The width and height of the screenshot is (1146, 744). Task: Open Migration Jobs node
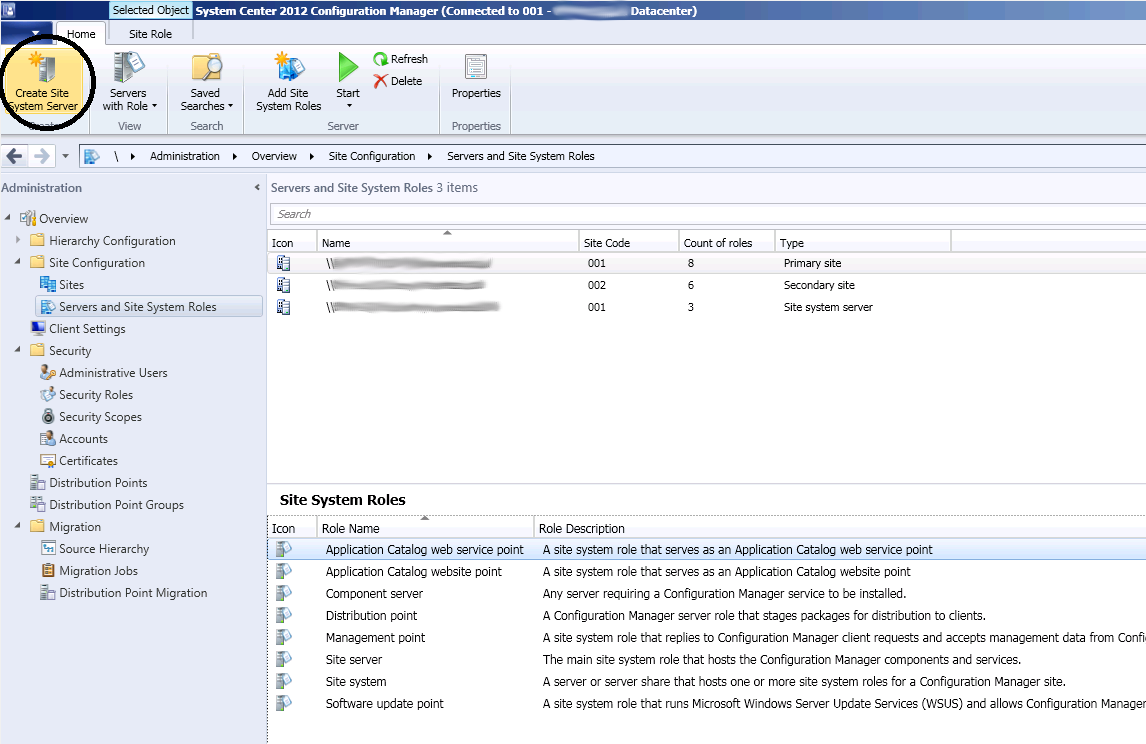click(89, 571)
